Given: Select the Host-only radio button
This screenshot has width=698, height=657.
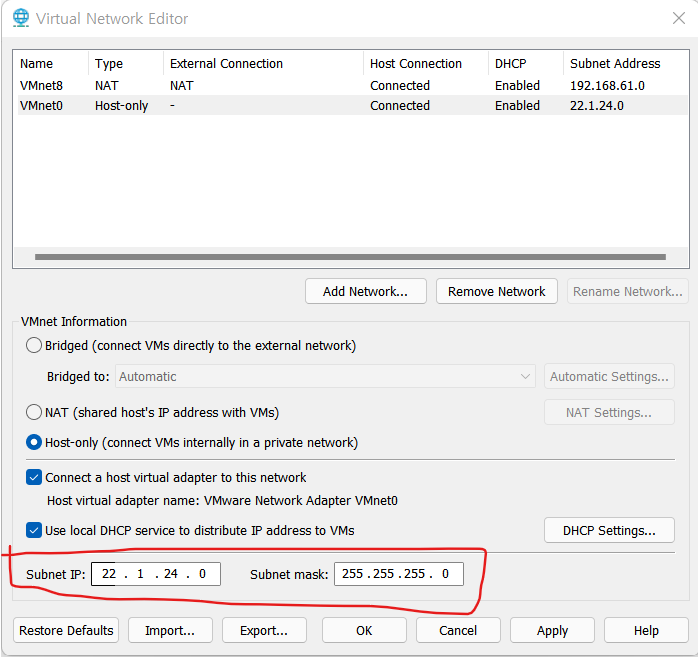Looking at the screenshot, I should point(34,442).
